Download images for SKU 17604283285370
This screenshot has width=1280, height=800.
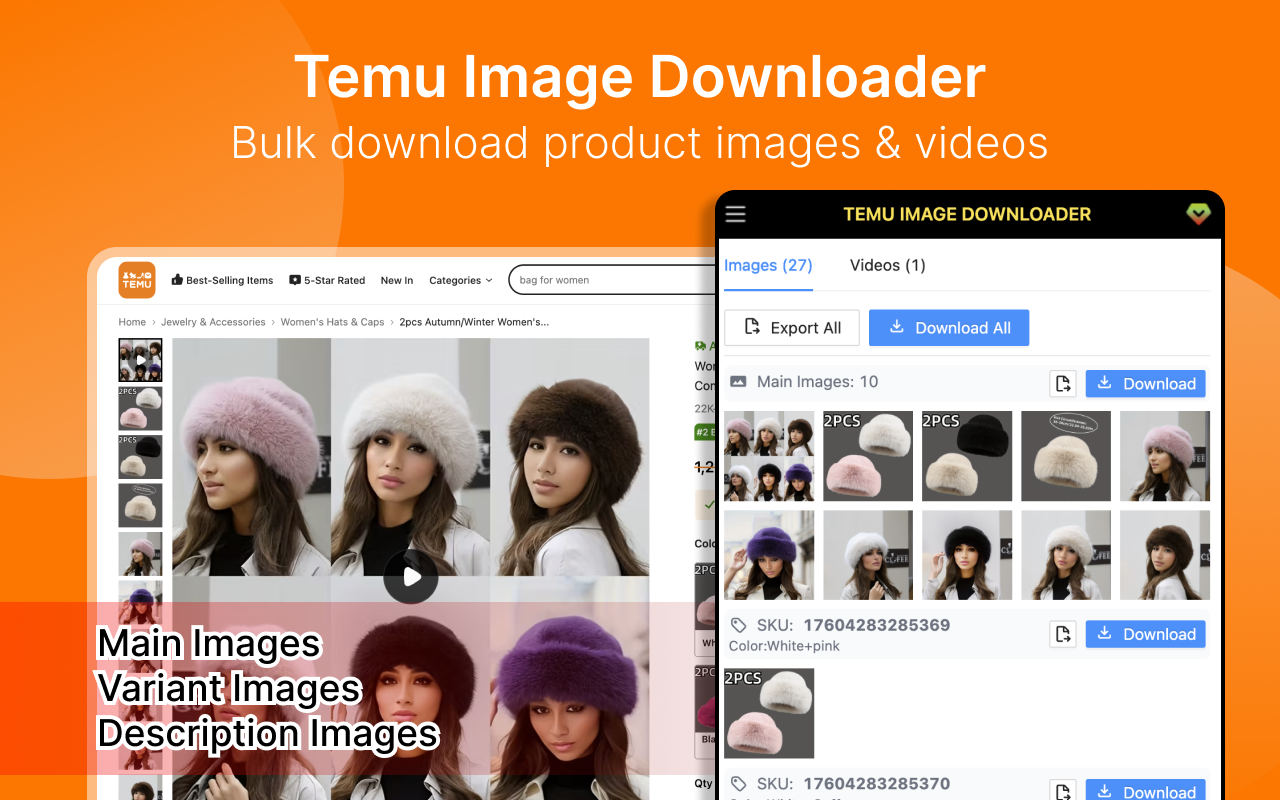click(1146, 791)
